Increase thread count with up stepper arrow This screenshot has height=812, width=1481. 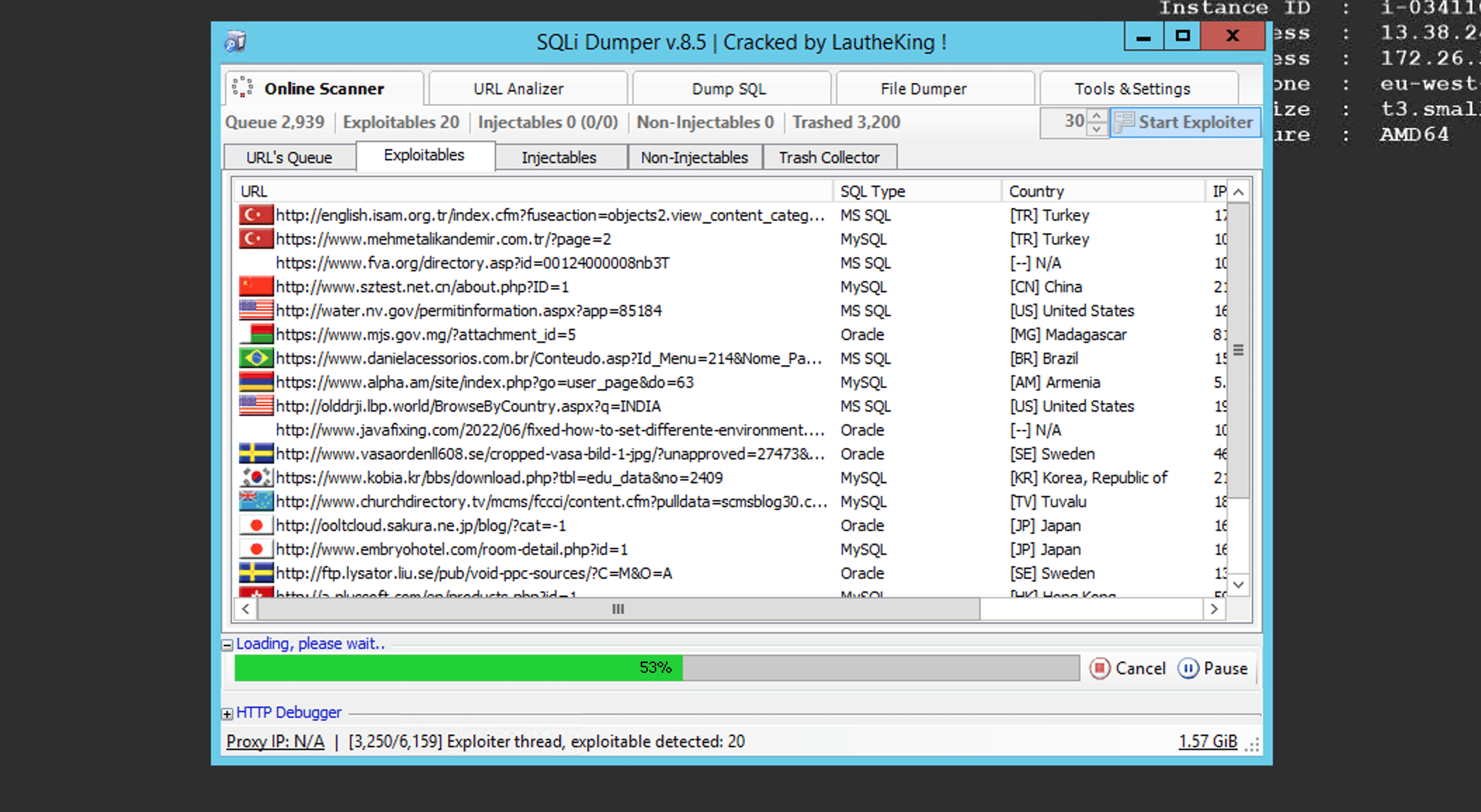(x=1097, y=115)
